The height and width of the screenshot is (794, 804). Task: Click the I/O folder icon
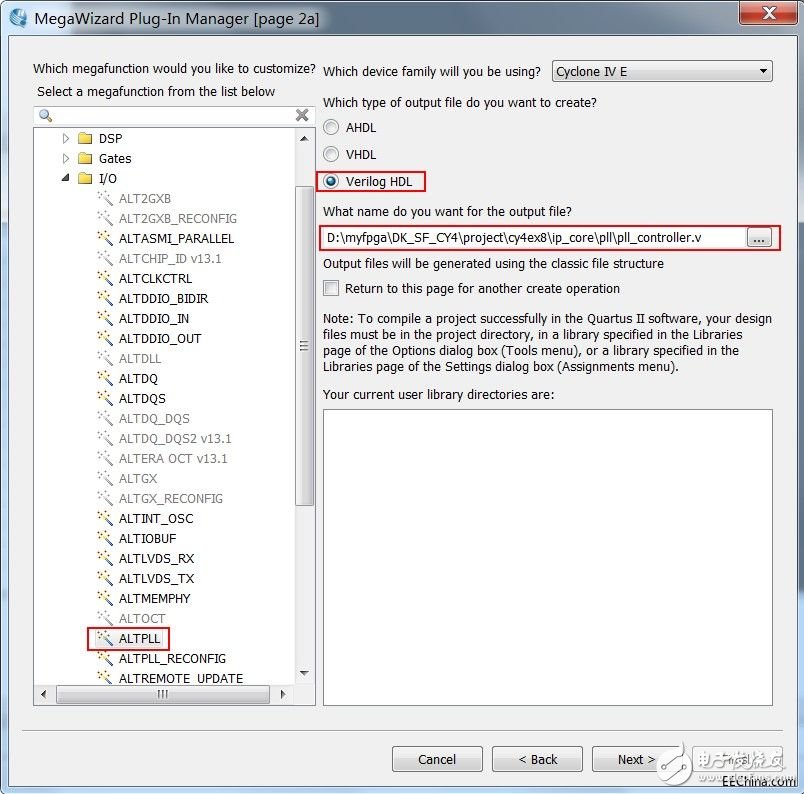tap(85, 178)
